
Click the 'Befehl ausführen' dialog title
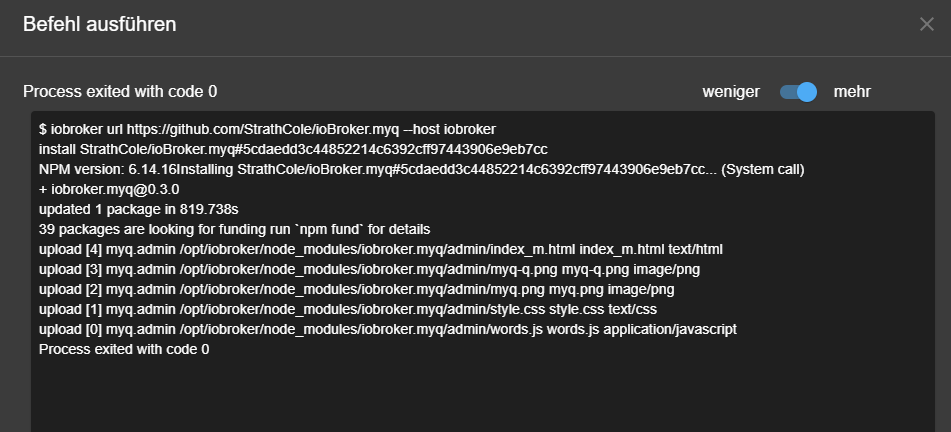pyautogui.click(x=99, y=24)
